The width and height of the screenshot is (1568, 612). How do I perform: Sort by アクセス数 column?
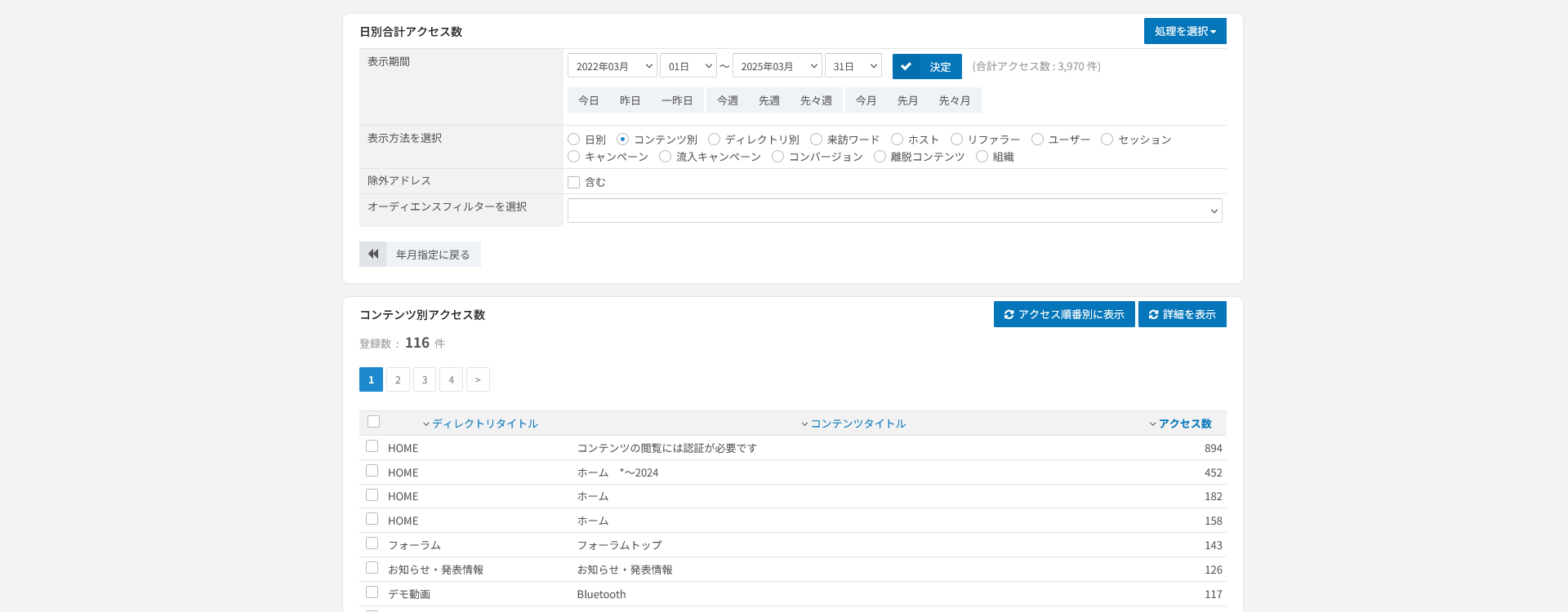coord(1185,424)
